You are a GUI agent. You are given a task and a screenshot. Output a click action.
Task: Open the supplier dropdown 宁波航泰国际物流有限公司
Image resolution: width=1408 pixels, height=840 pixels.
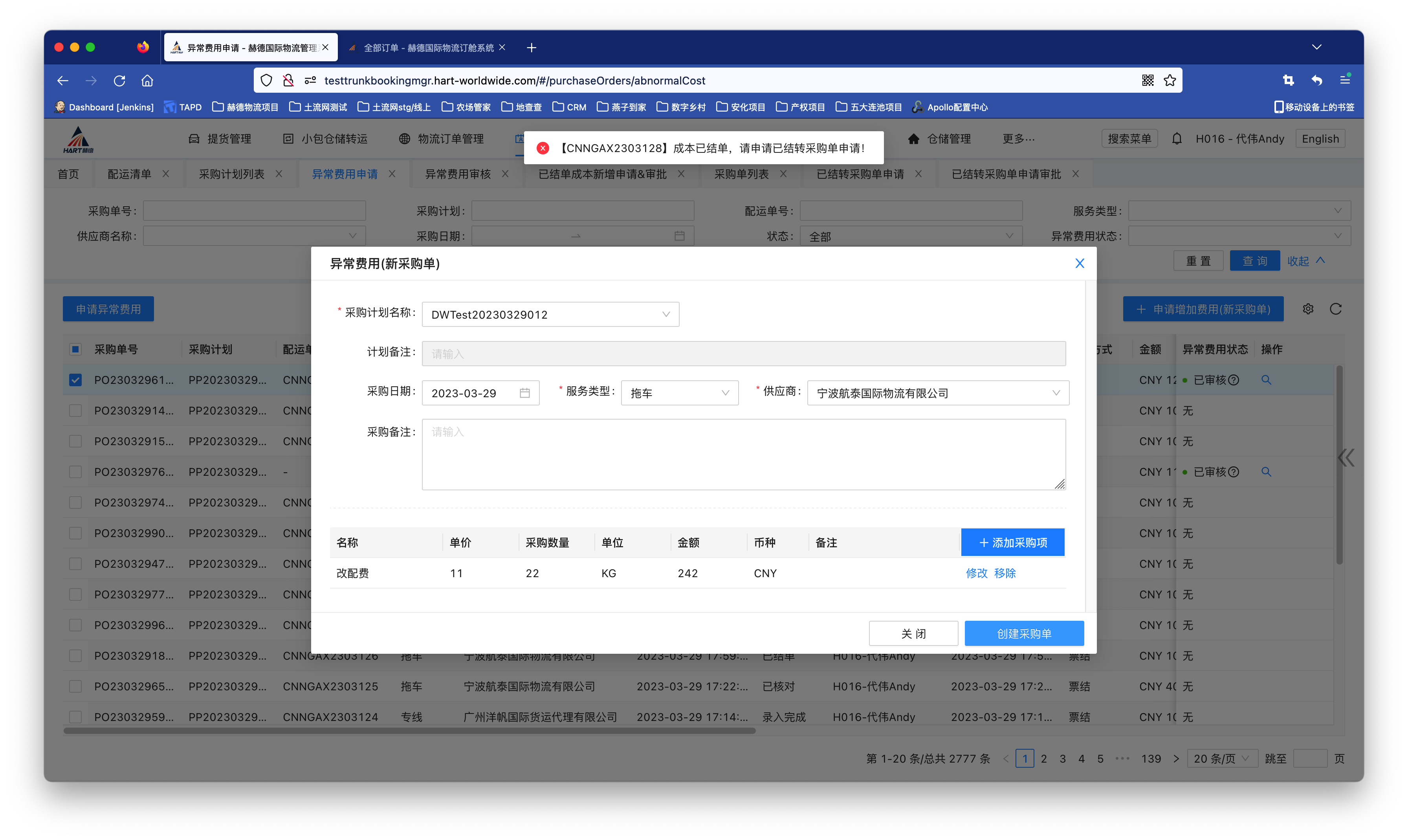pos(938,393)
